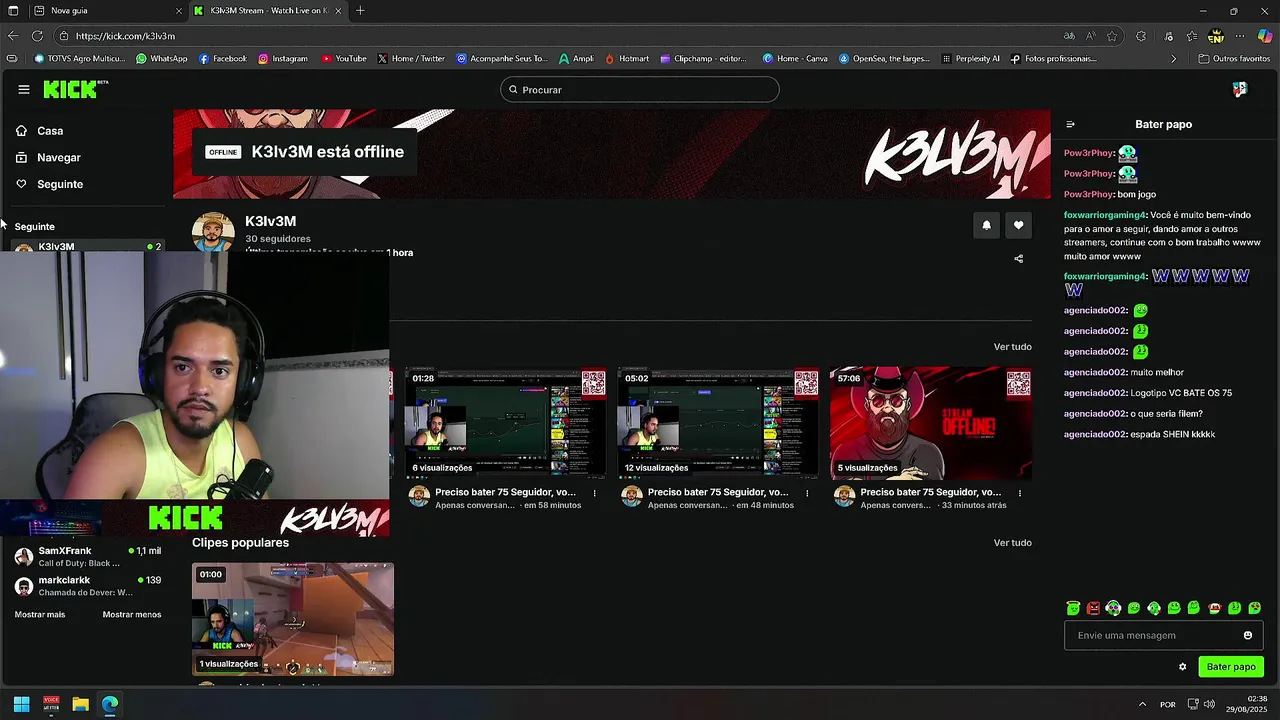Open markclarkk channel in sidebar
The width and height of the screenshot is (1280, 720).
88,586
